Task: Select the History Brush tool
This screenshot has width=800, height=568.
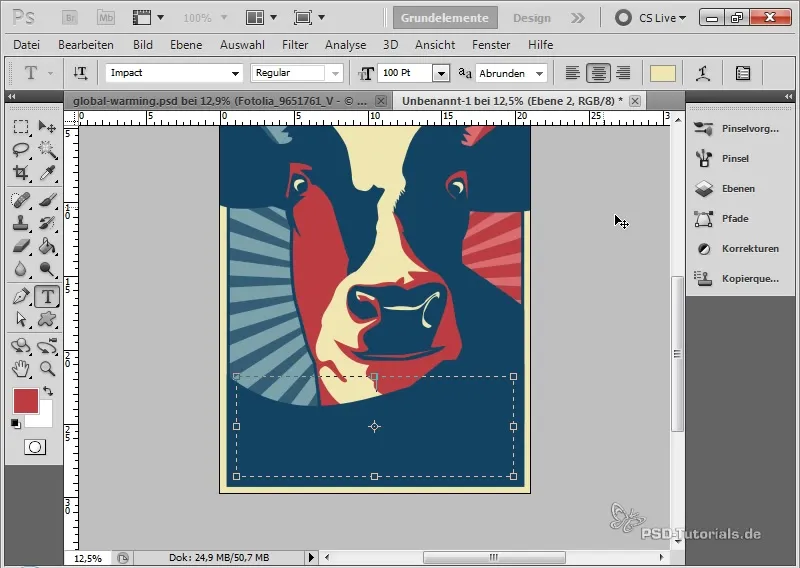Action: pos(47,223)
